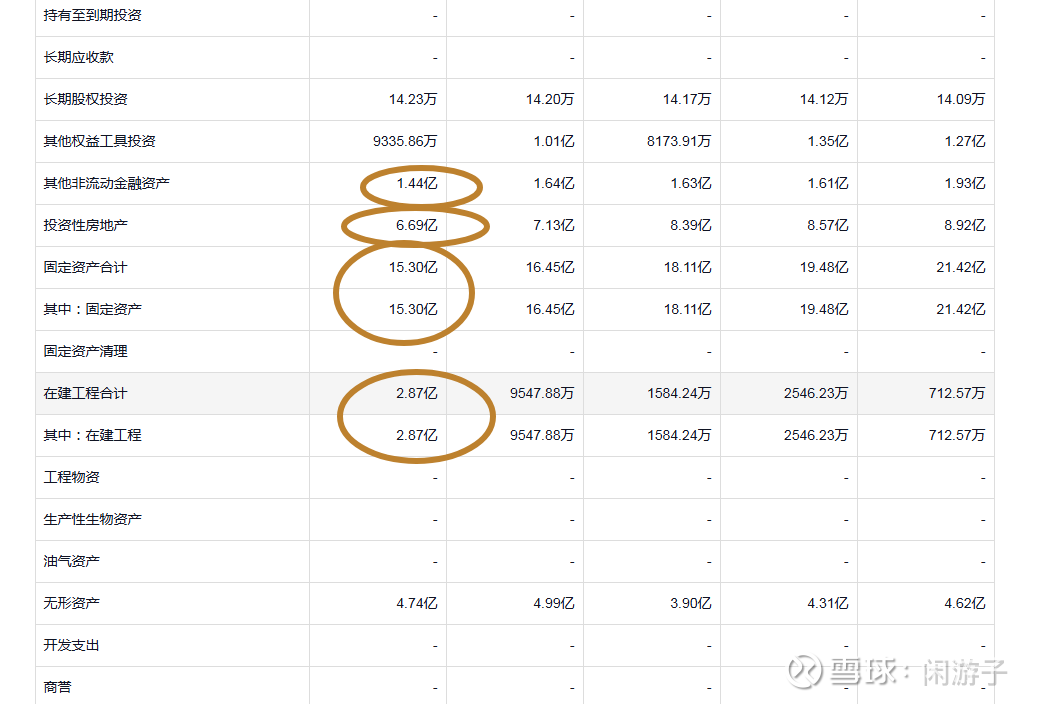Image resolution: width=1038 pixels, height=704 pixels.
Task: Click the 其他非流动金融资产 row label
Action: pyautogui.click(x=107, y=184)
